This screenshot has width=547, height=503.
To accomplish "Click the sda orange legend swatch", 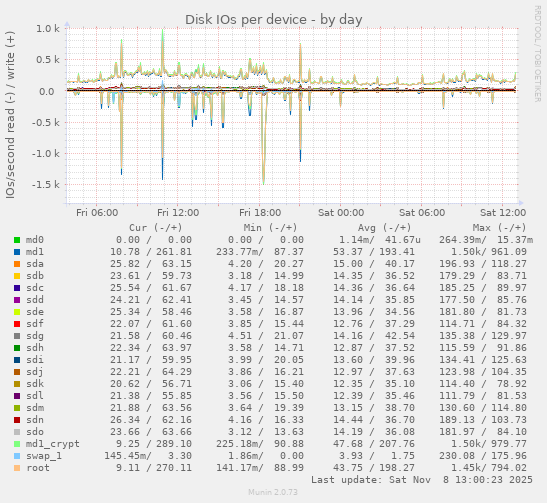I will pyautogui.click(x=17, y=264).
